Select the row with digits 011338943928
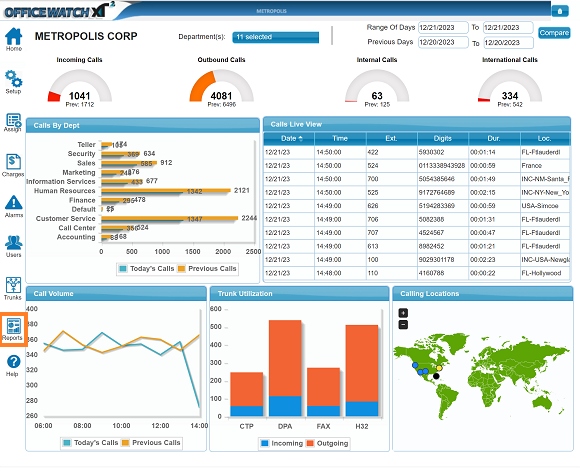This screenshot has width=580, height=472. pyautogui.click(x=417, y=166)
